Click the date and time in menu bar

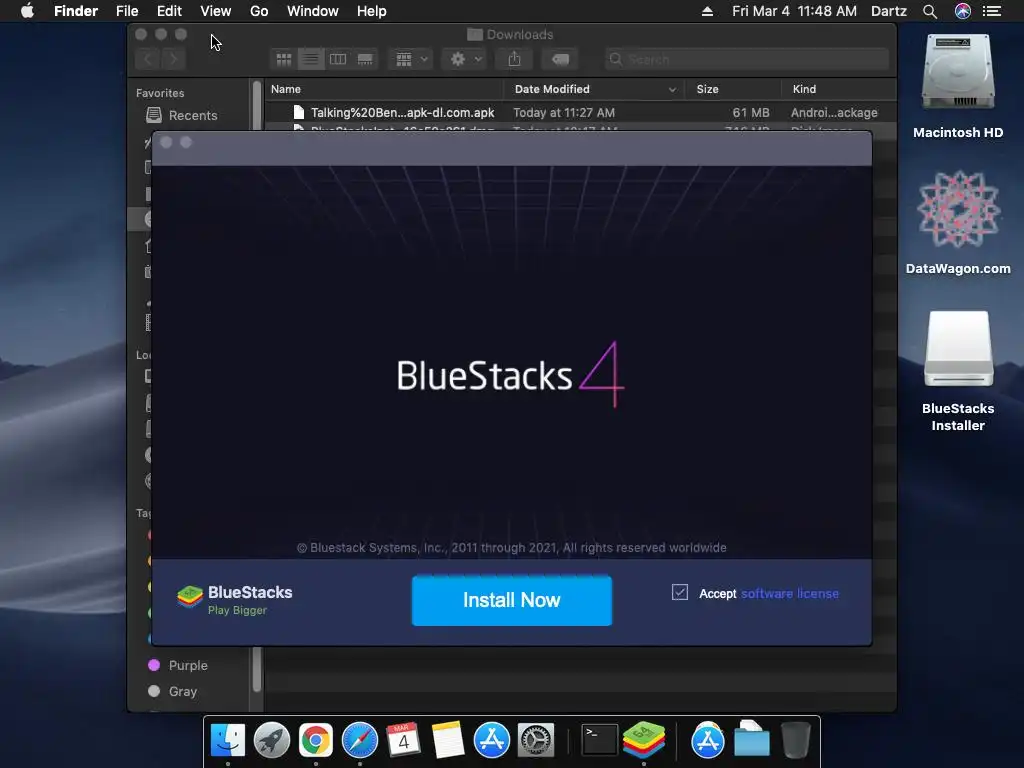click(794, 11)
